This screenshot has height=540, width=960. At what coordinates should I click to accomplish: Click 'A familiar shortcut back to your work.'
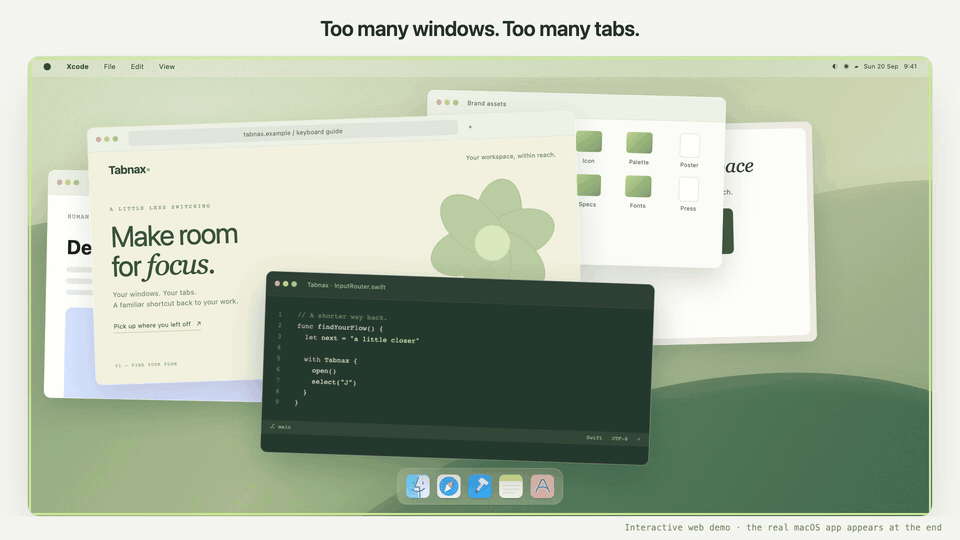[175, 303]
